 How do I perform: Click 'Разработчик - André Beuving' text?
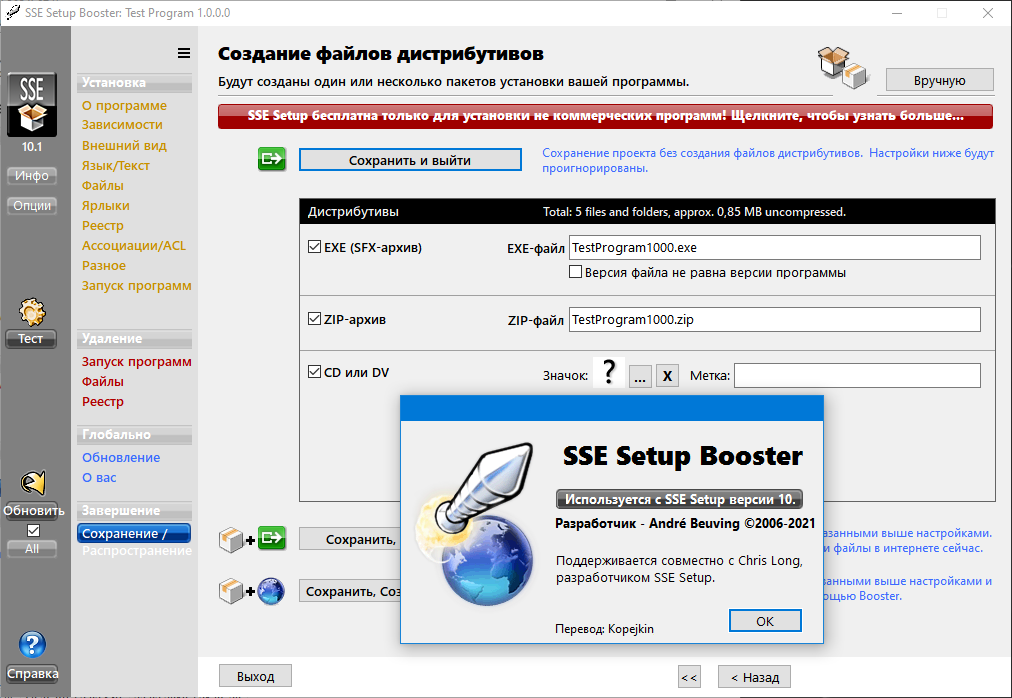647,523
